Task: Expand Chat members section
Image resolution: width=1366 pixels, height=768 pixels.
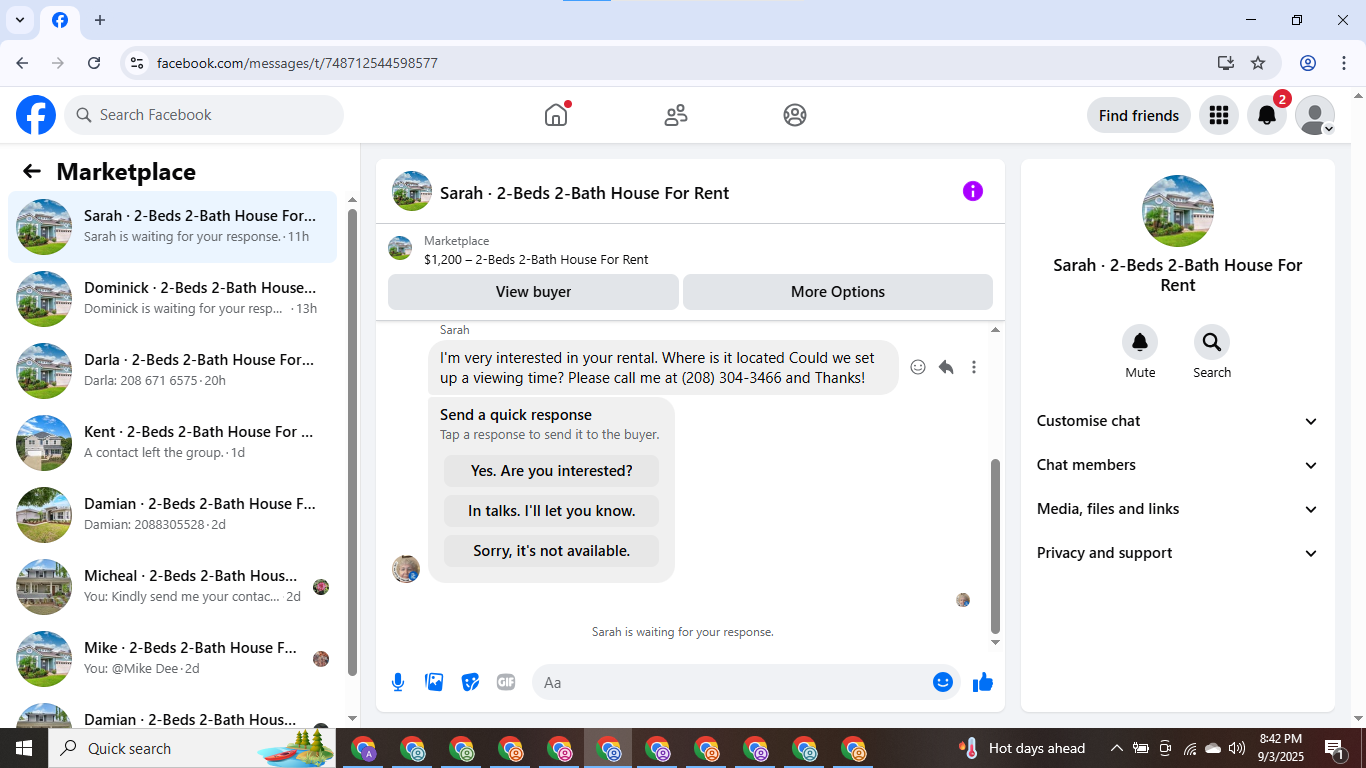Action: pyautogui.click(x=1178, y=465)
